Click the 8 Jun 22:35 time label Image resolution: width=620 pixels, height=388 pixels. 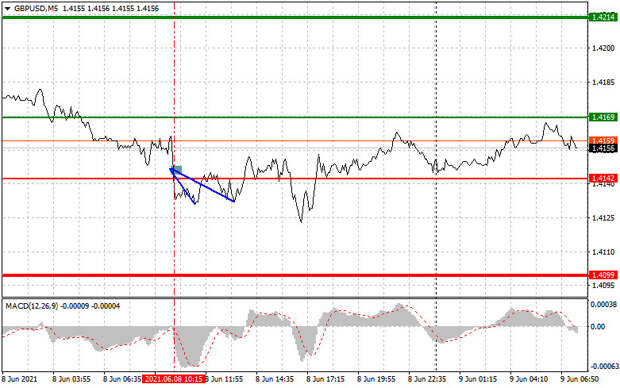pos(427,379)
